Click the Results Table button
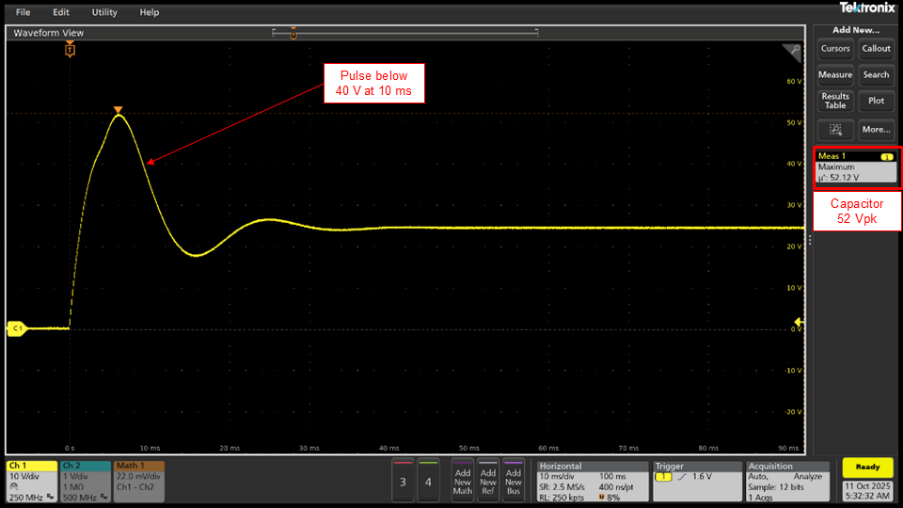This screenshot has width=903, height=508. pos(835,101)
